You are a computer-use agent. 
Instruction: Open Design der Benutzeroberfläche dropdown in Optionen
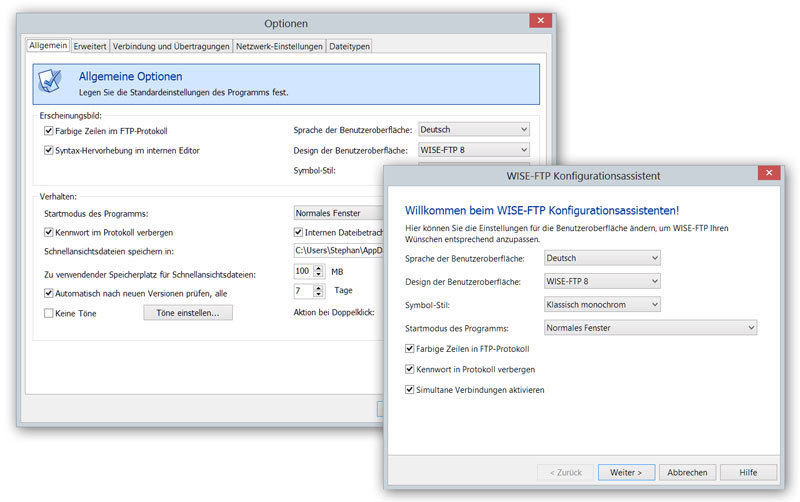click(x=473, y=150)
